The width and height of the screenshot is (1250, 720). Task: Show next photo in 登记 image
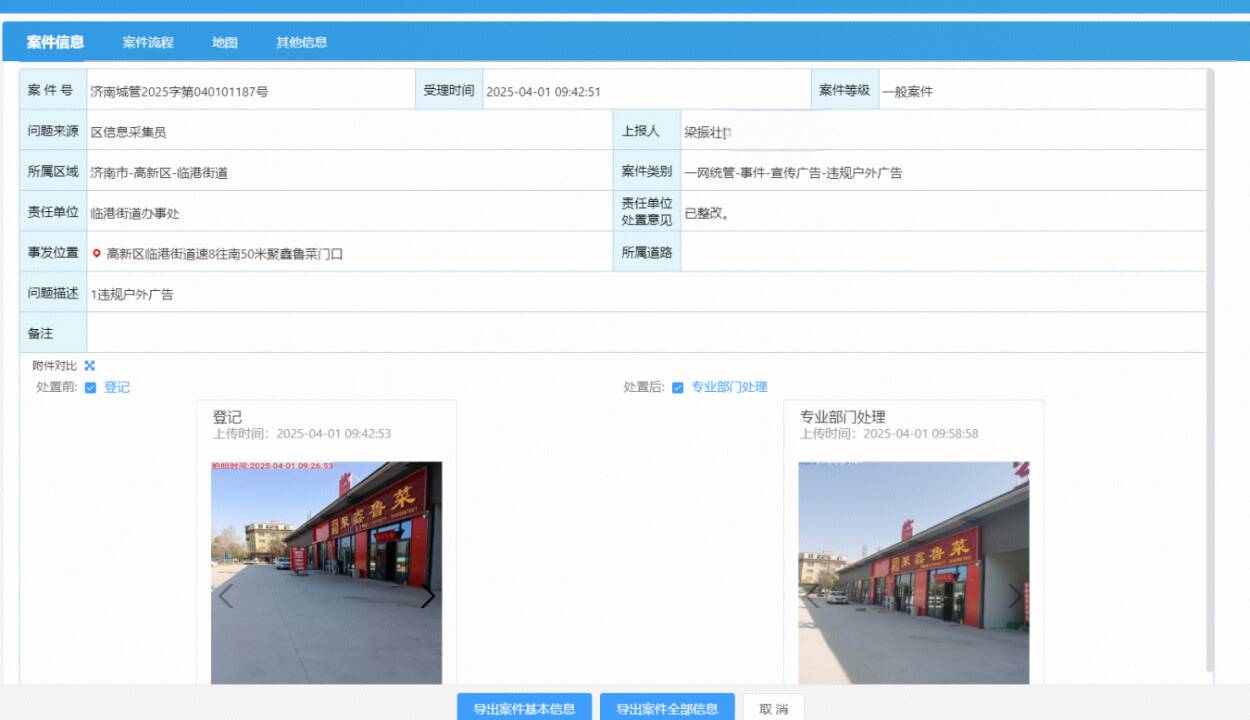click(x=428, y=596)
